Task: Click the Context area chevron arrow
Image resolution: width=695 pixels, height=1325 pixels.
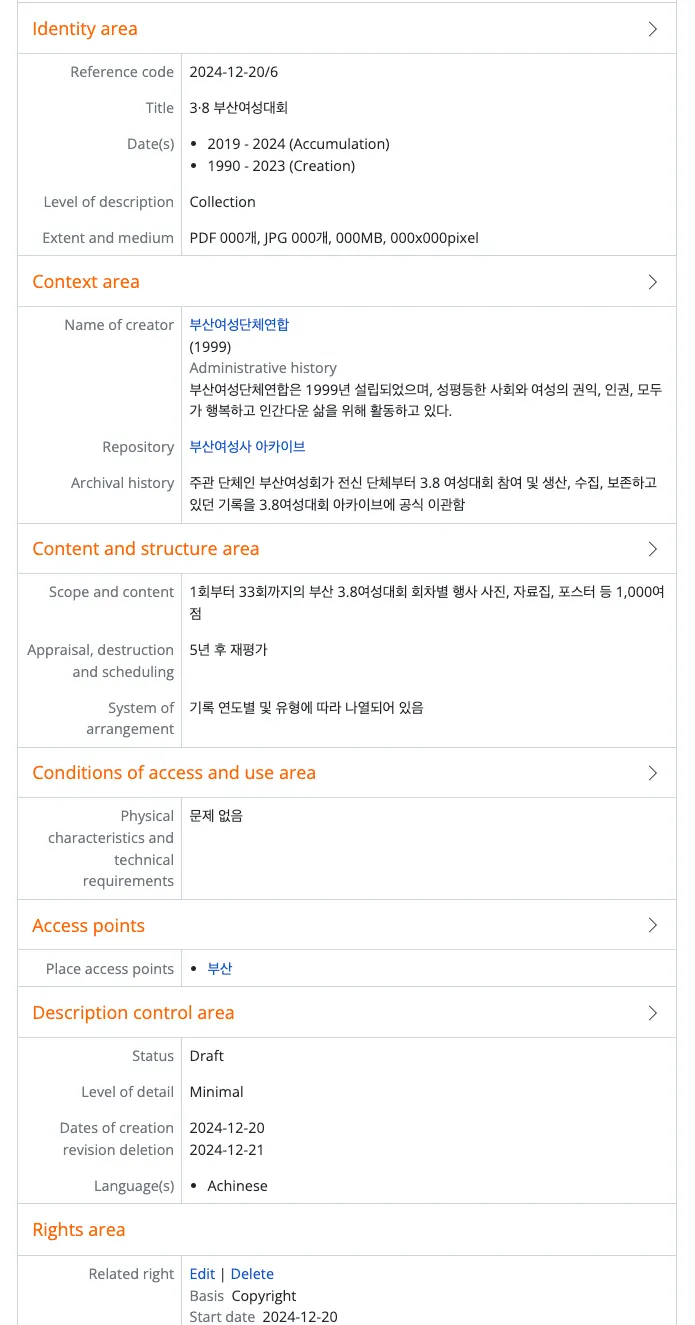Action: (653, 282)
